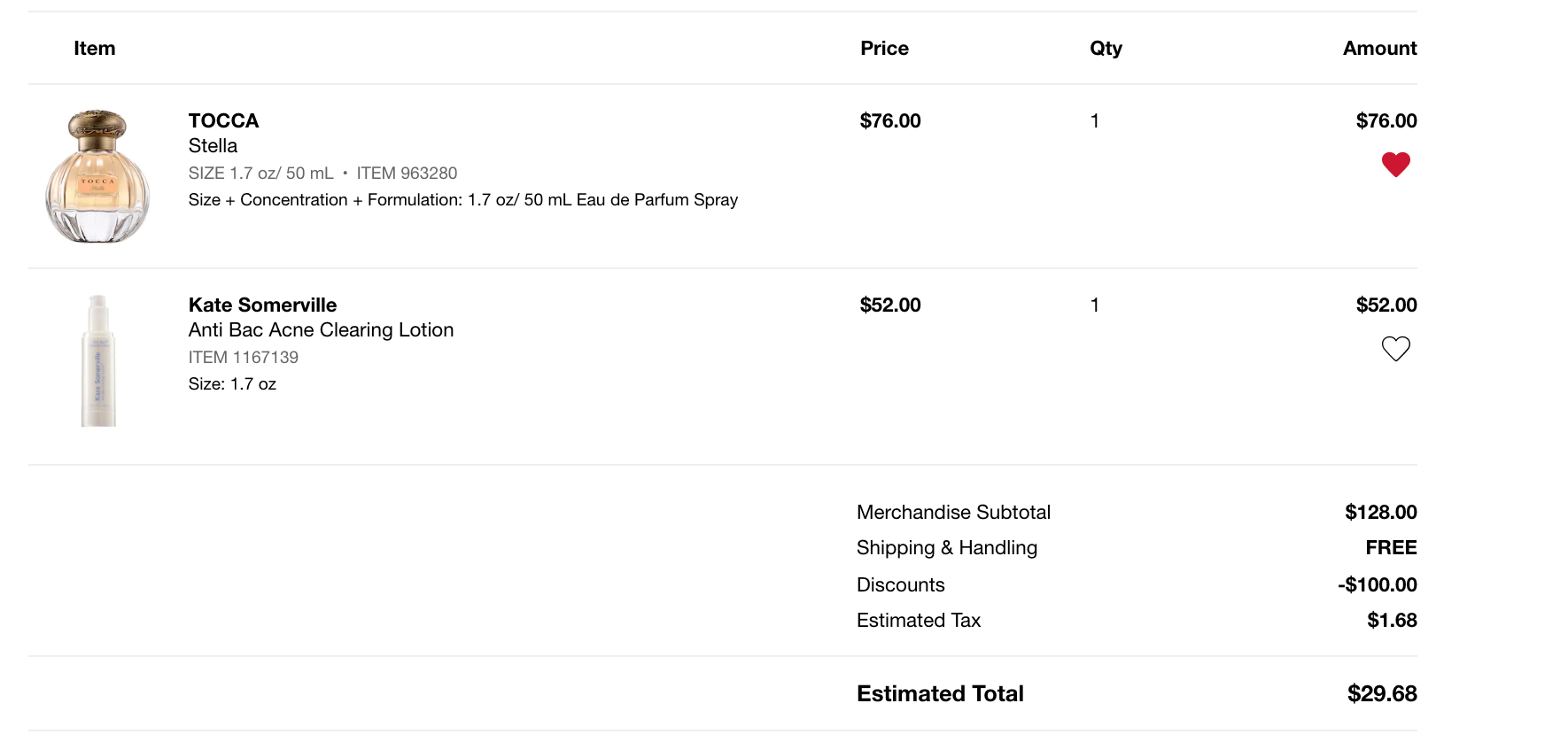Open the Kate Somerville lotion image
This screenshot has width=1568, height=742.
98,361
